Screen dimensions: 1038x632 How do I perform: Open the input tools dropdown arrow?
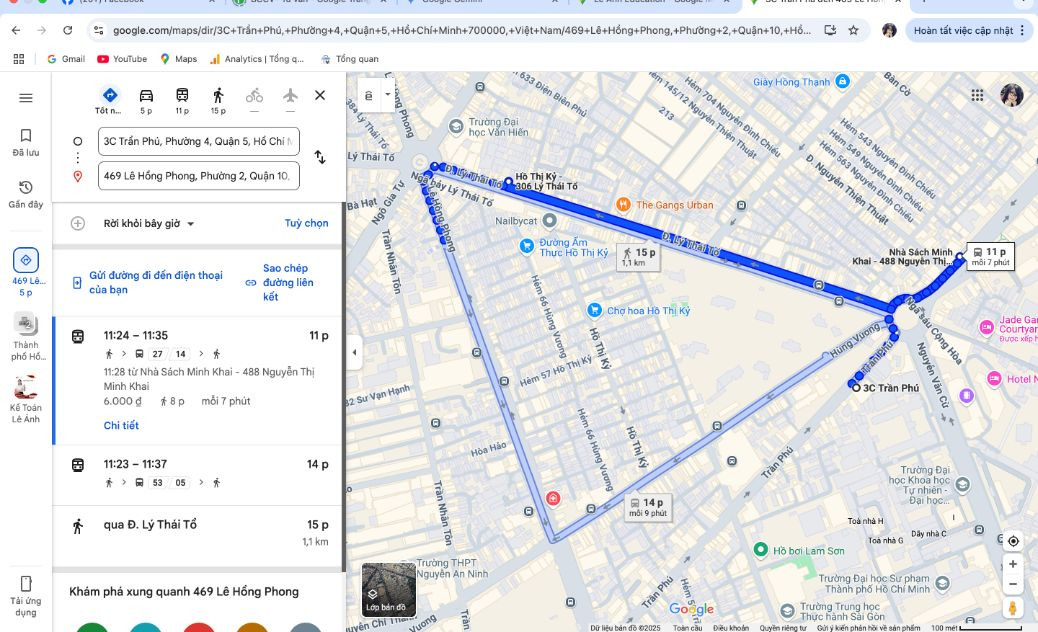388,94
